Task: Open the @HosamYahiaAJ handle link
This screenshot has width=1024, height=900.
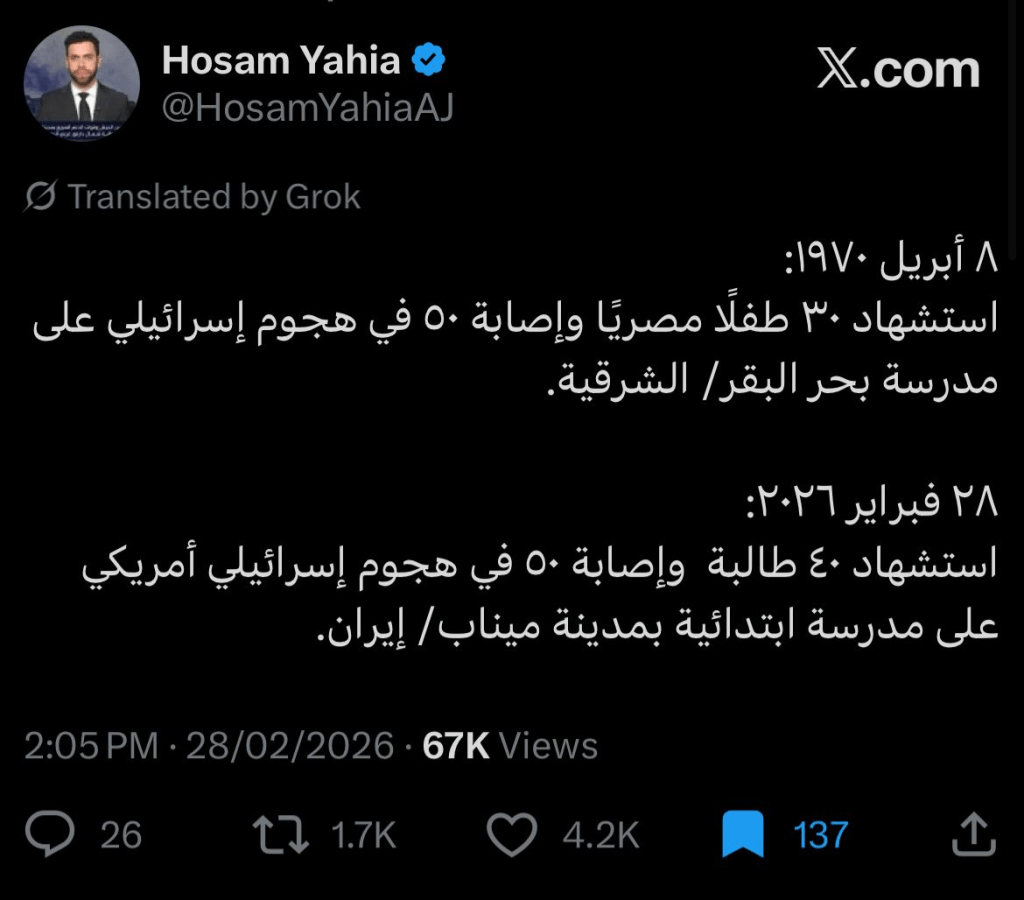Action: pyautogui.click(x=307, y=108)
